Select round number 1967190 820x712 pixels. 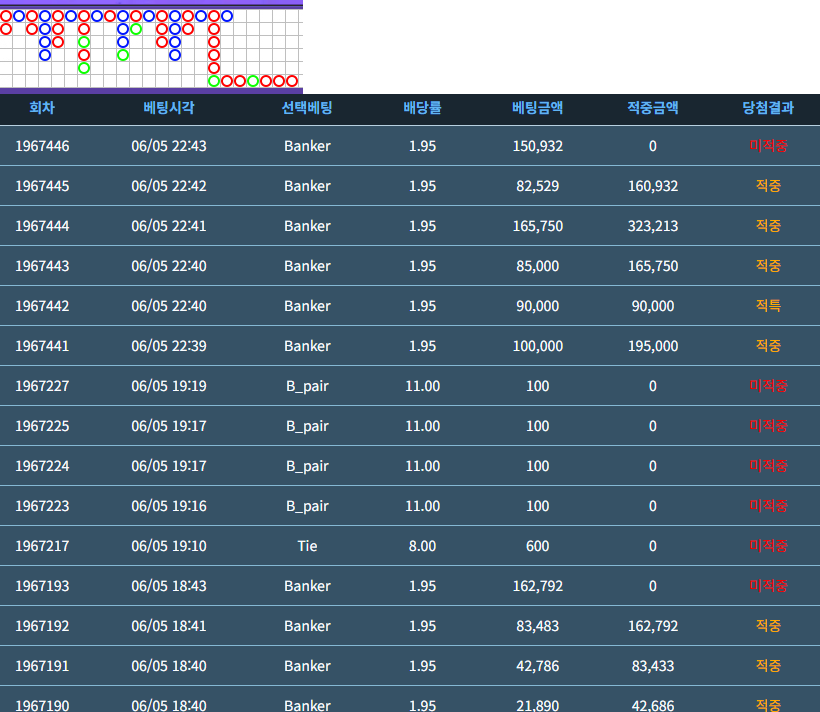click(42, 706)
